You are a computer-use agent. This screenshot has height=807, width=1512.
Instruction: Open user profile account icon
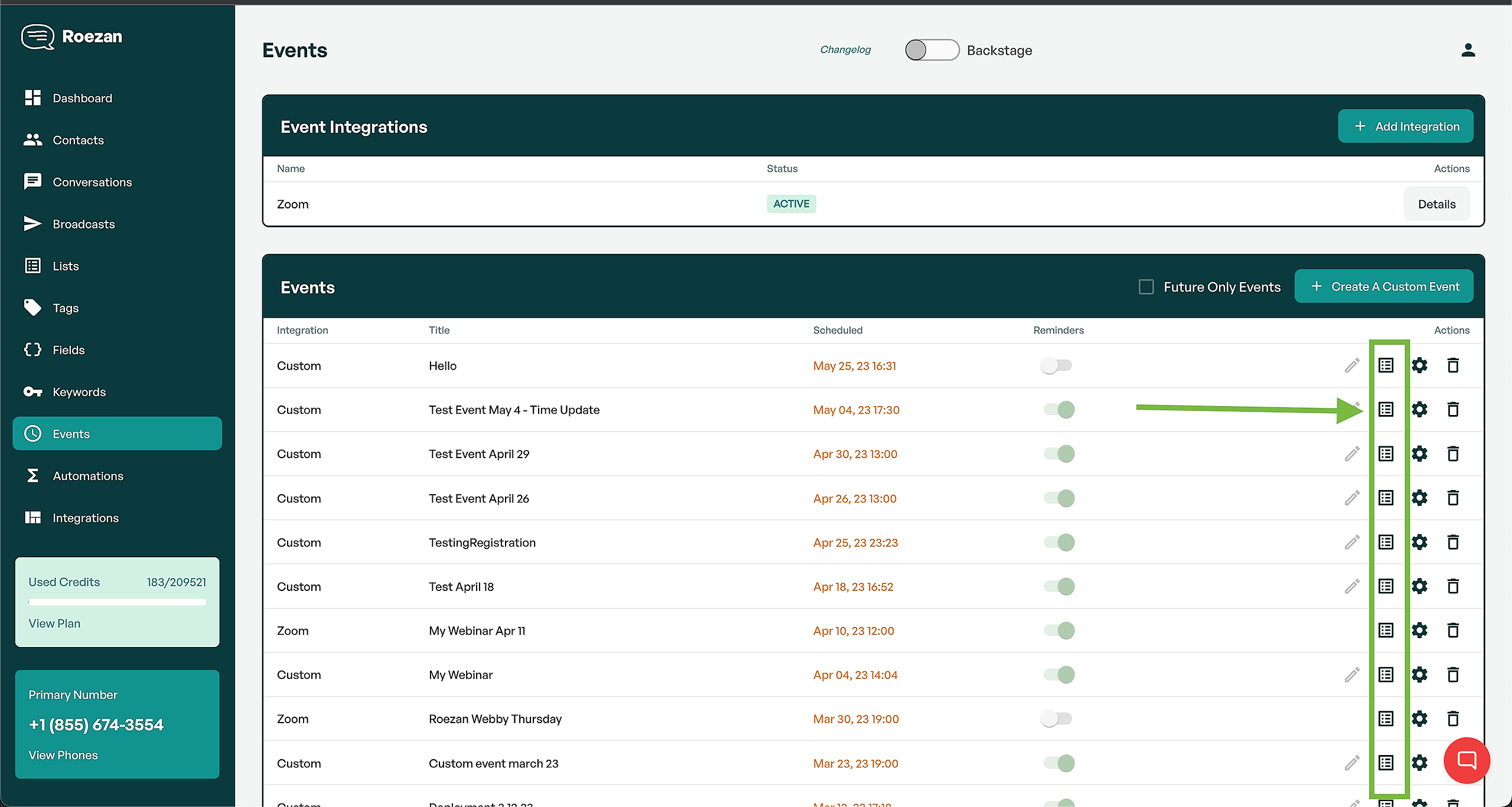pyautogui.click(x=1468, y=50)
